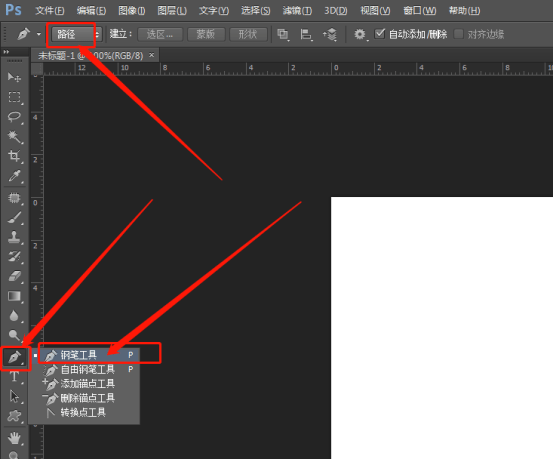
Task: Select the Crop tool
Action: point(14,156)
